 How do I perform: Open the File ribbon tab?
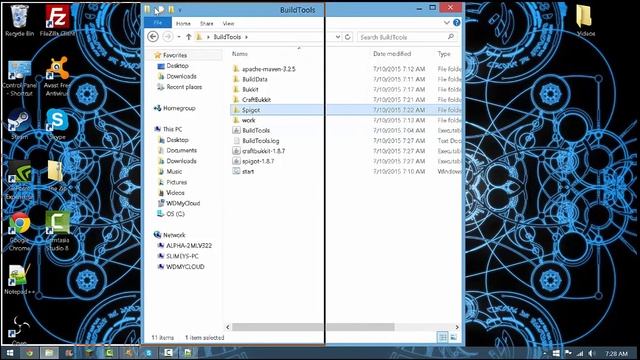coord(158,23)
